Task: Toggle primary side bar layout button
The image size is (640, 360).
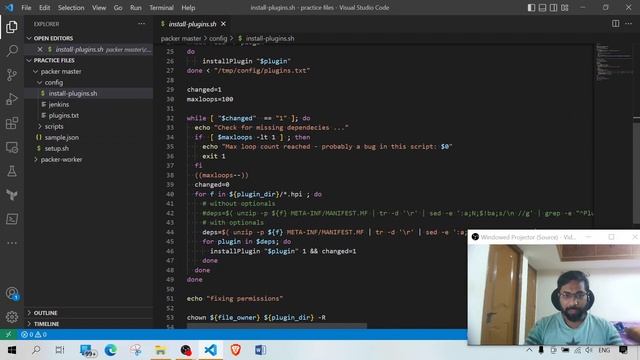Action: tap(531, 7)
